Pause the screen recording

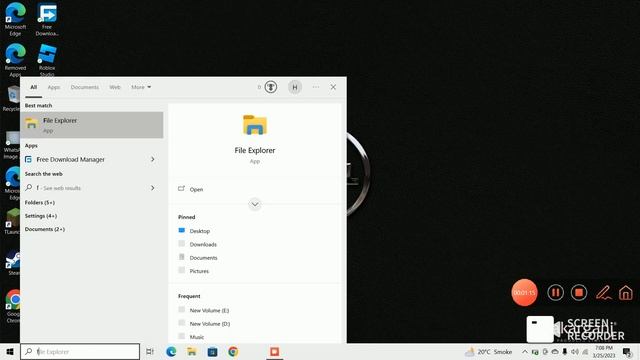tap(555, 292)
